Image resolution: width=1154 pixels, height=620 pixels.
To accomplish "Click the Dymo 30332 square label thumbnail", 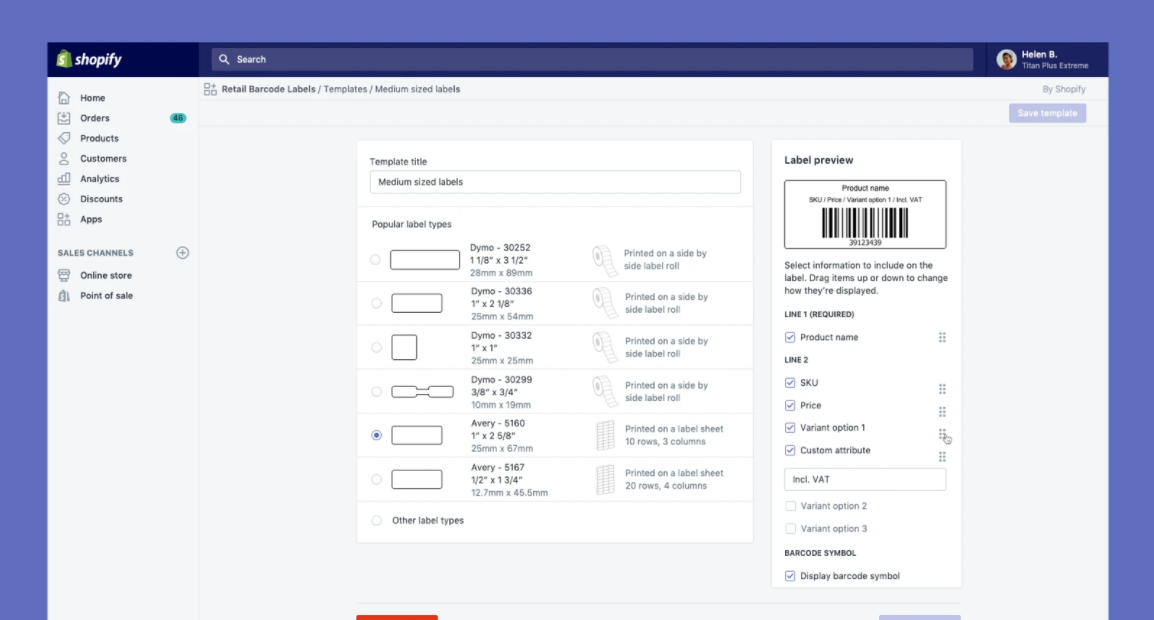I will (x=404, y=348).
